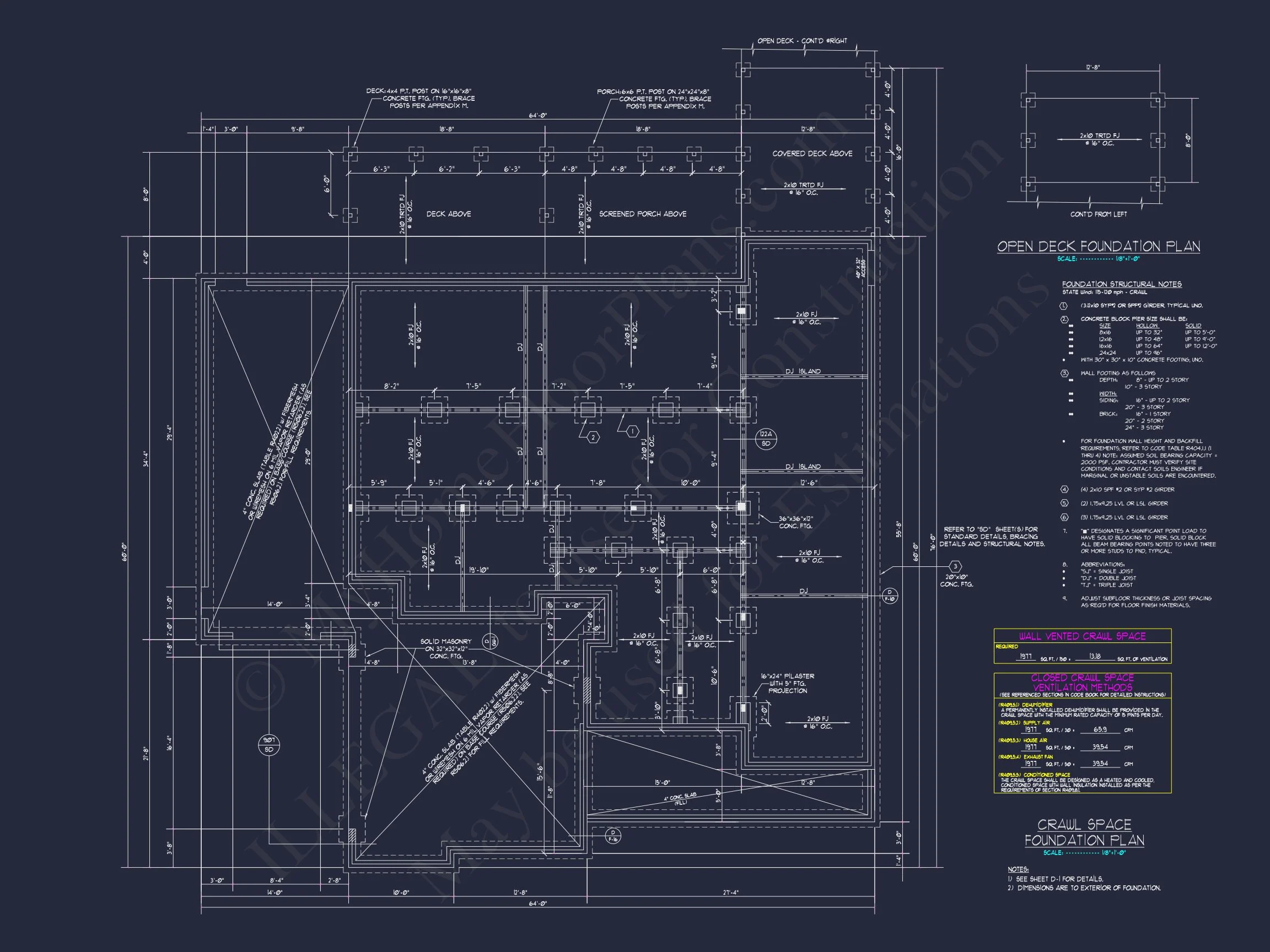The height and width of the screenshot is (952, 1270).
Task: Click the D F-16 section marker at right wall
Action: (x=890, y=596)
